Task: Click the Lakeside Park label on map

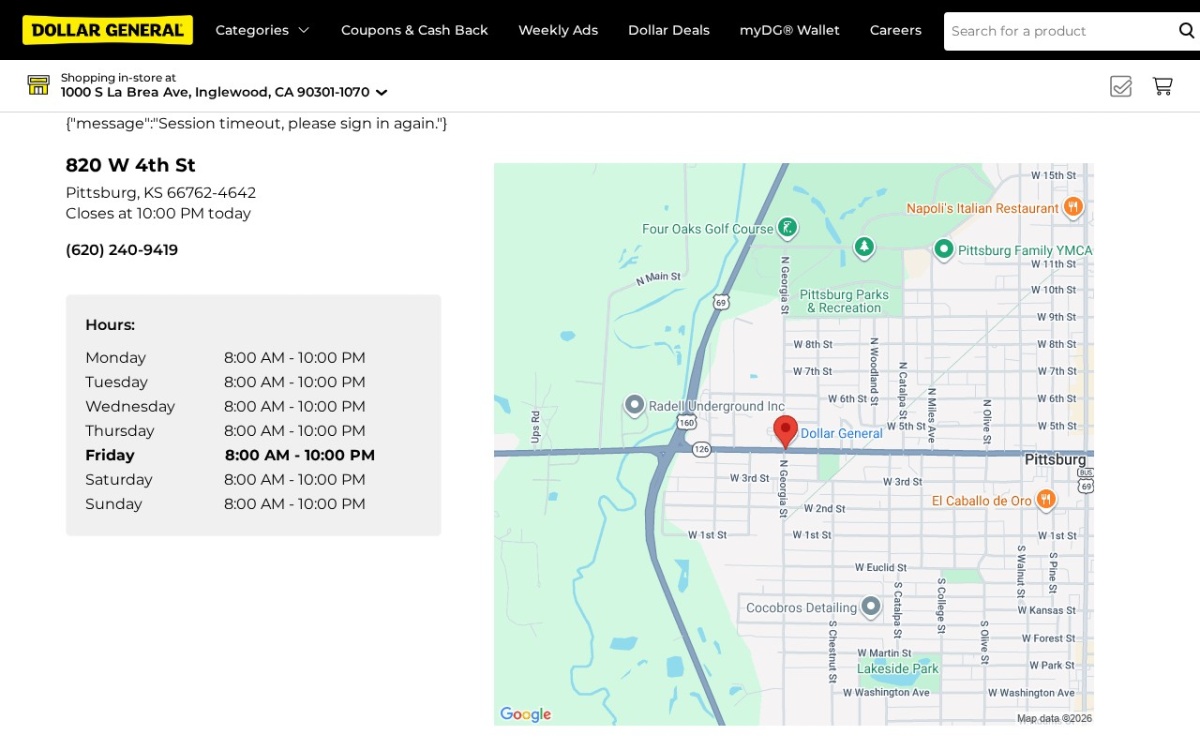Action: 898,668
